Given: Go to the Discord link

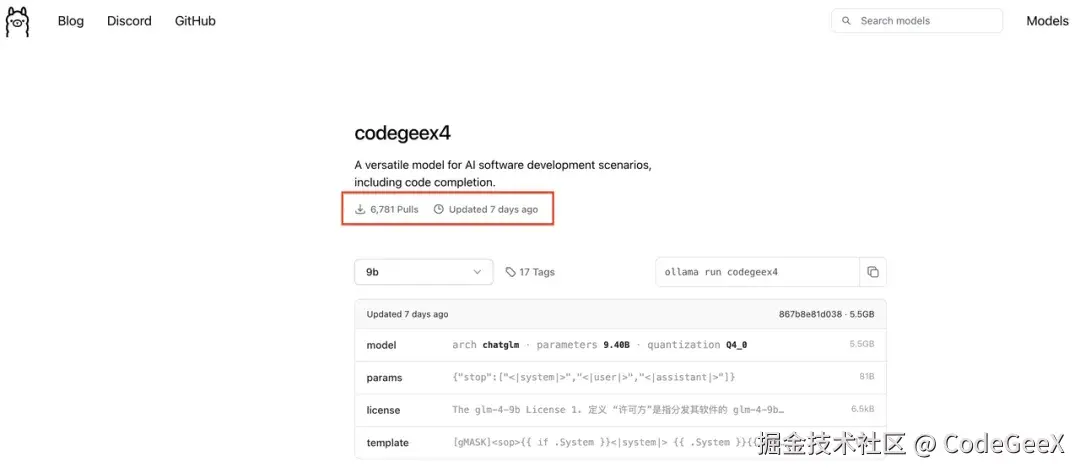Looking at the screenshot, I should [x=129, y=21].
